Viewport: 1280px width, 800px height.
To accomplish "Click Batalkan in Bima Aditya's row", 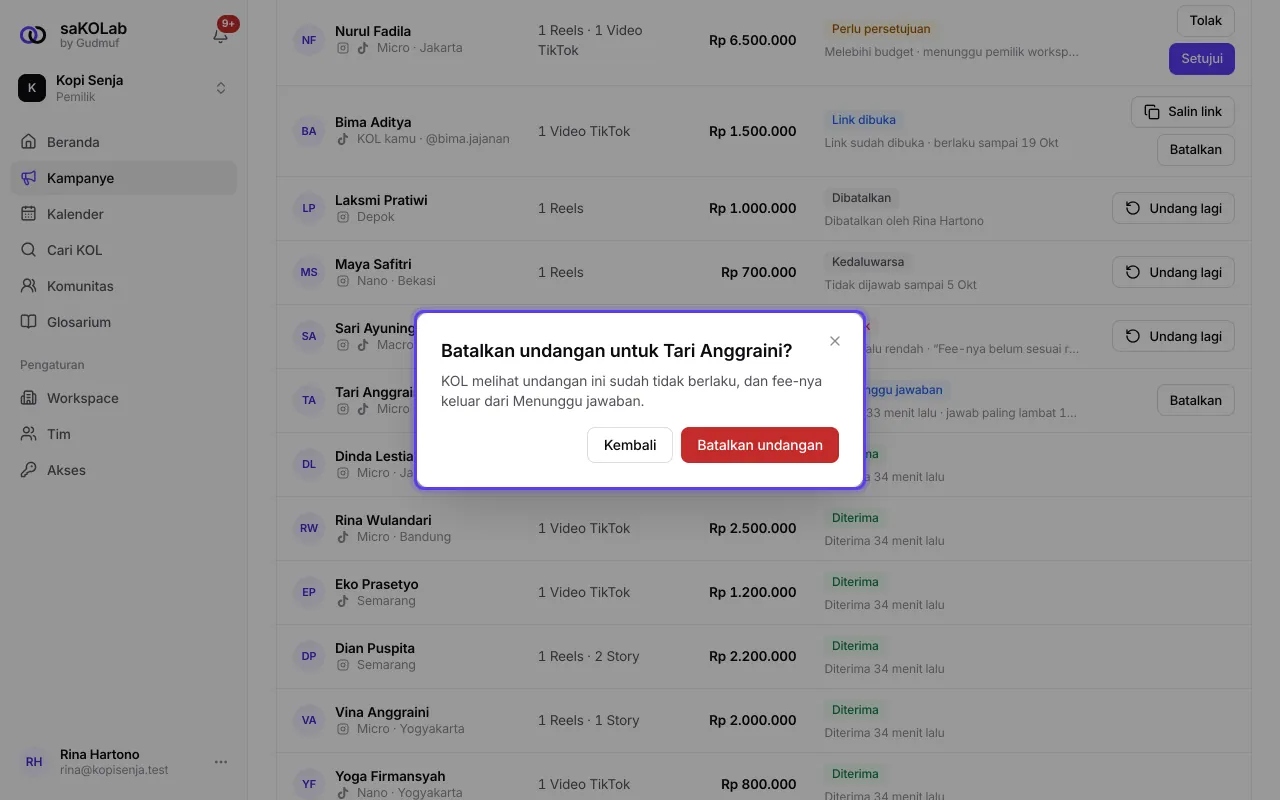I will (x=1196, y=150).
